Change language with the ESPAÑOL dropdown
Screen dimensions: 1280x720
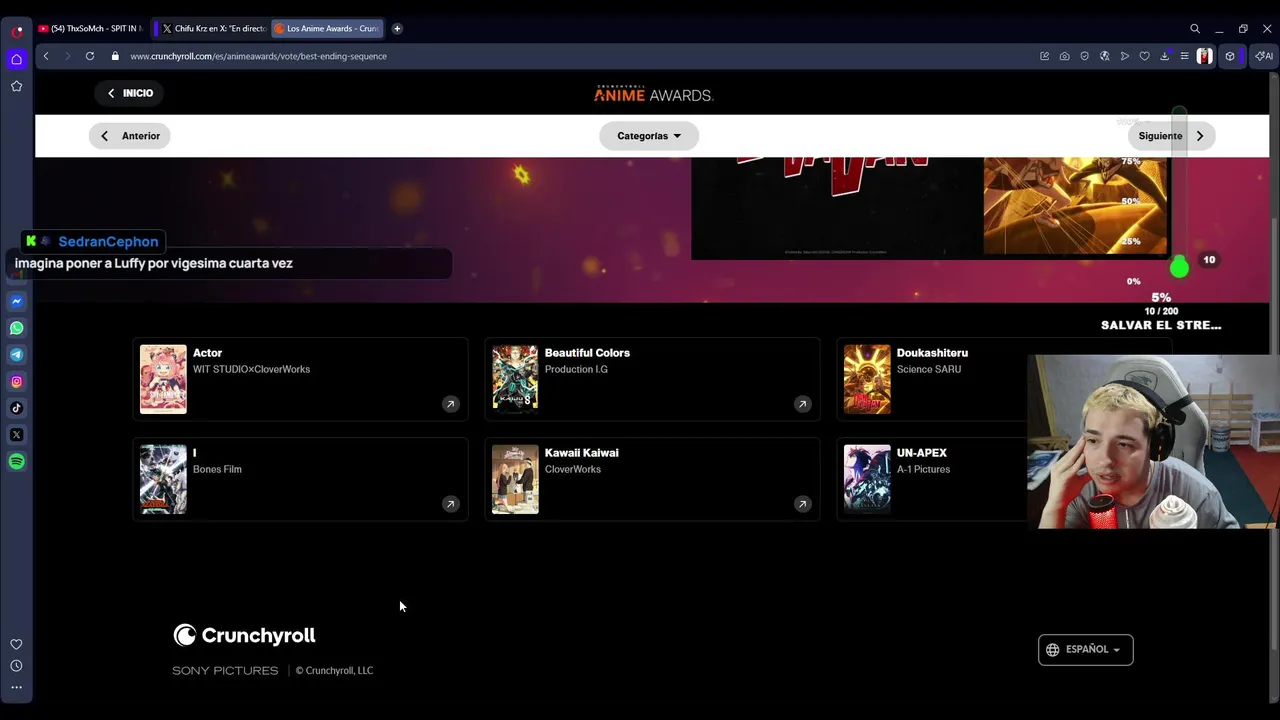(1085, 650)
